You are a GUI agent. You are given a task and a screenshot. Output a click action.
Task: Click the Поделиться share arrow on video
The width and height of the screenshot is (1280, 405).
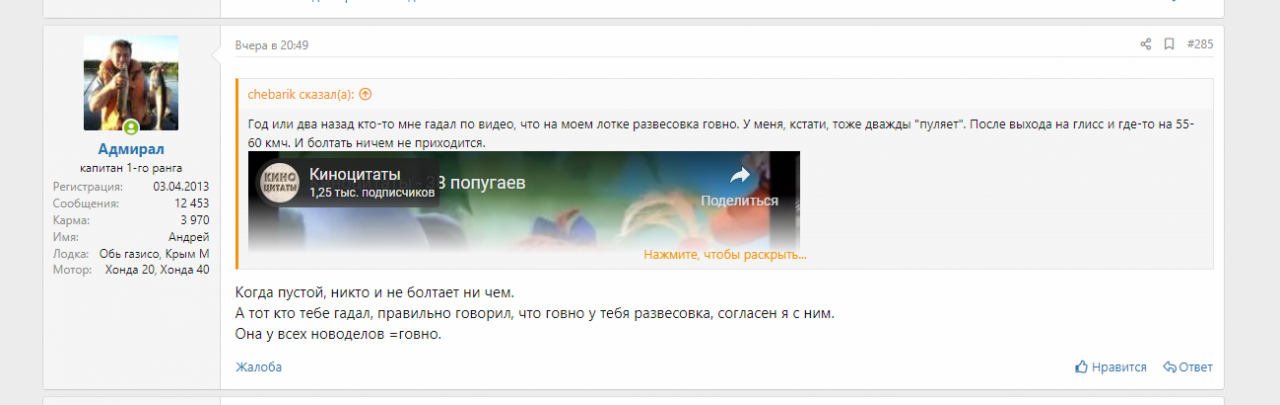tap(739, 177)
